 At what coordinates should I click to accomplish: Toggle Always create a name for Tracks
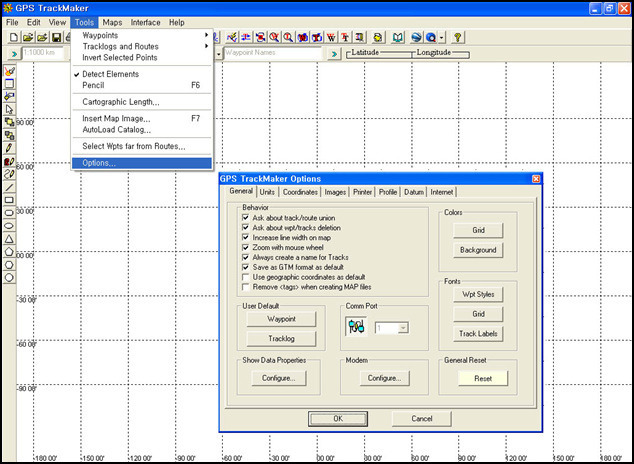(245, 257)
